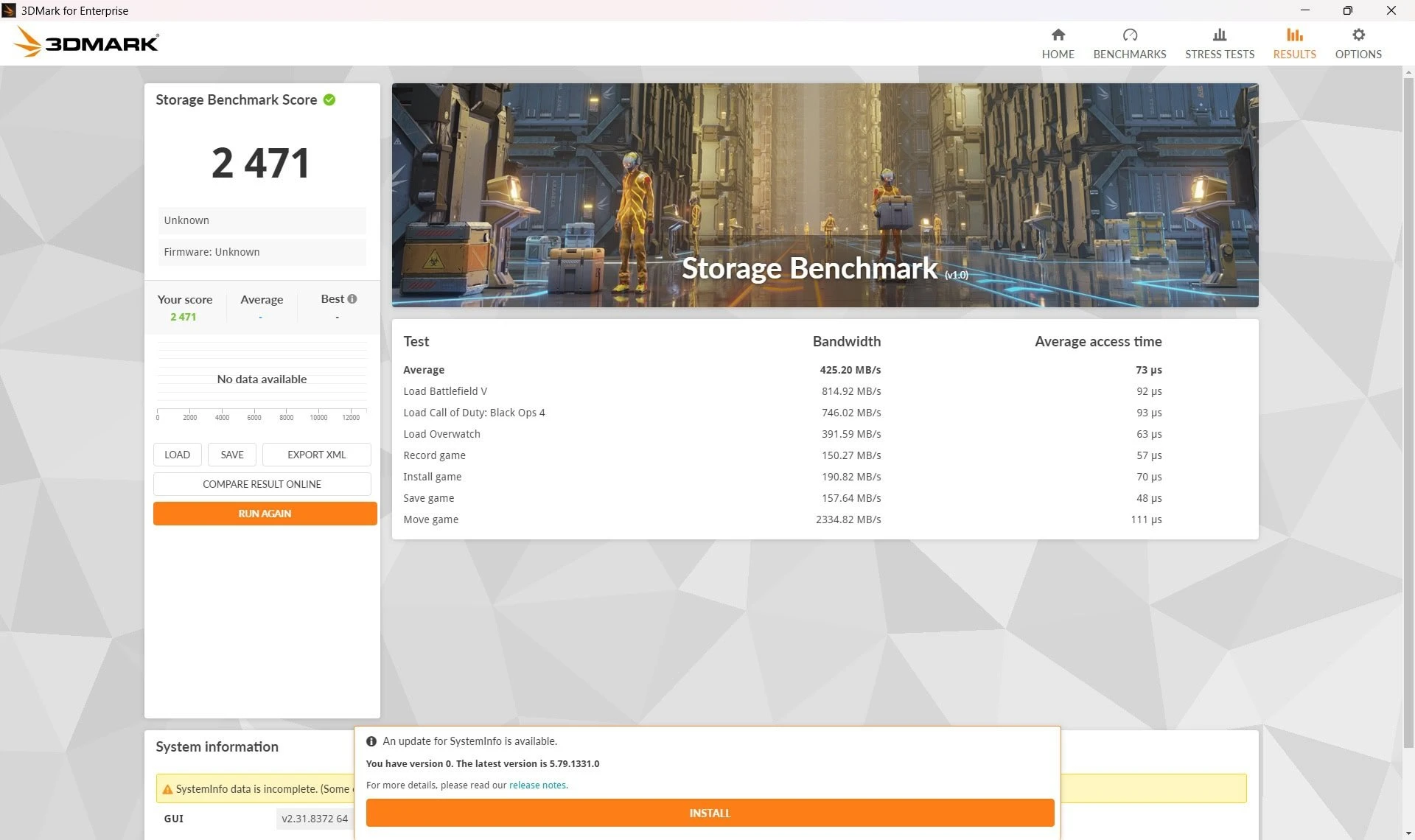Select the Record game row
1415x840 pixels.
824,455
